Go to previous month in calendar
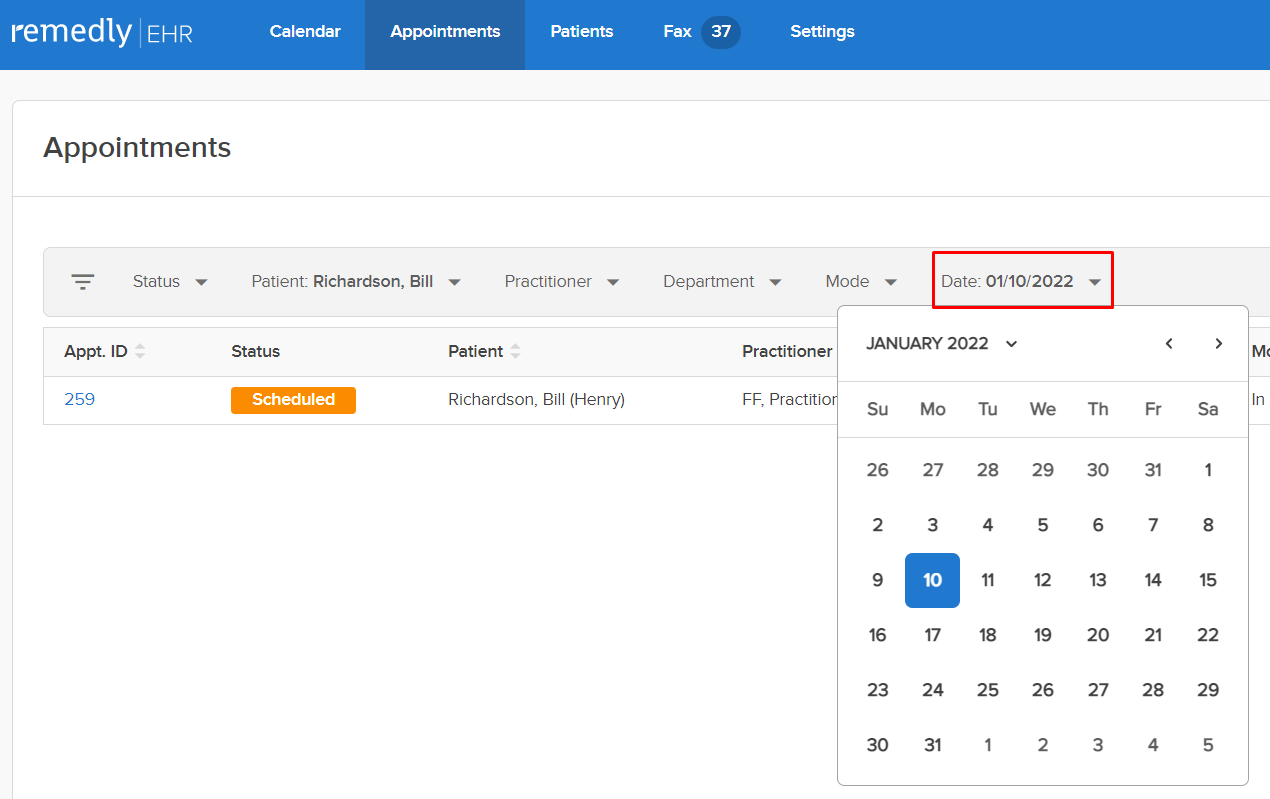The height and width of the screenshot is (799, 1270). click(1169, 343)
